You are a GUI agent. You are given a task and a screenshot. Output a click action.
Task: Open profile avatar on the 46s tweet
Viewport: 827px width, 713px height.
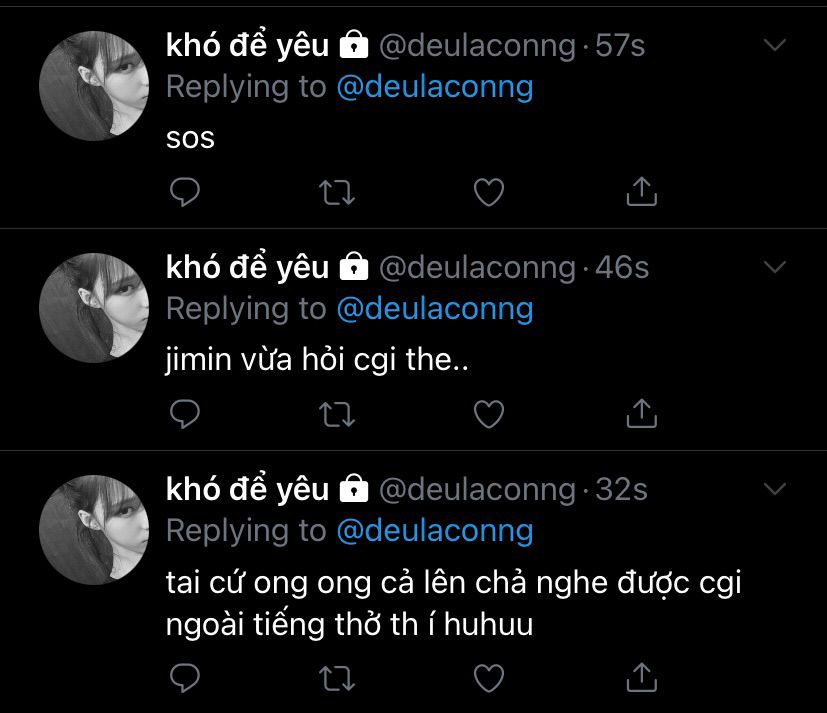click(x=94, y=308)
